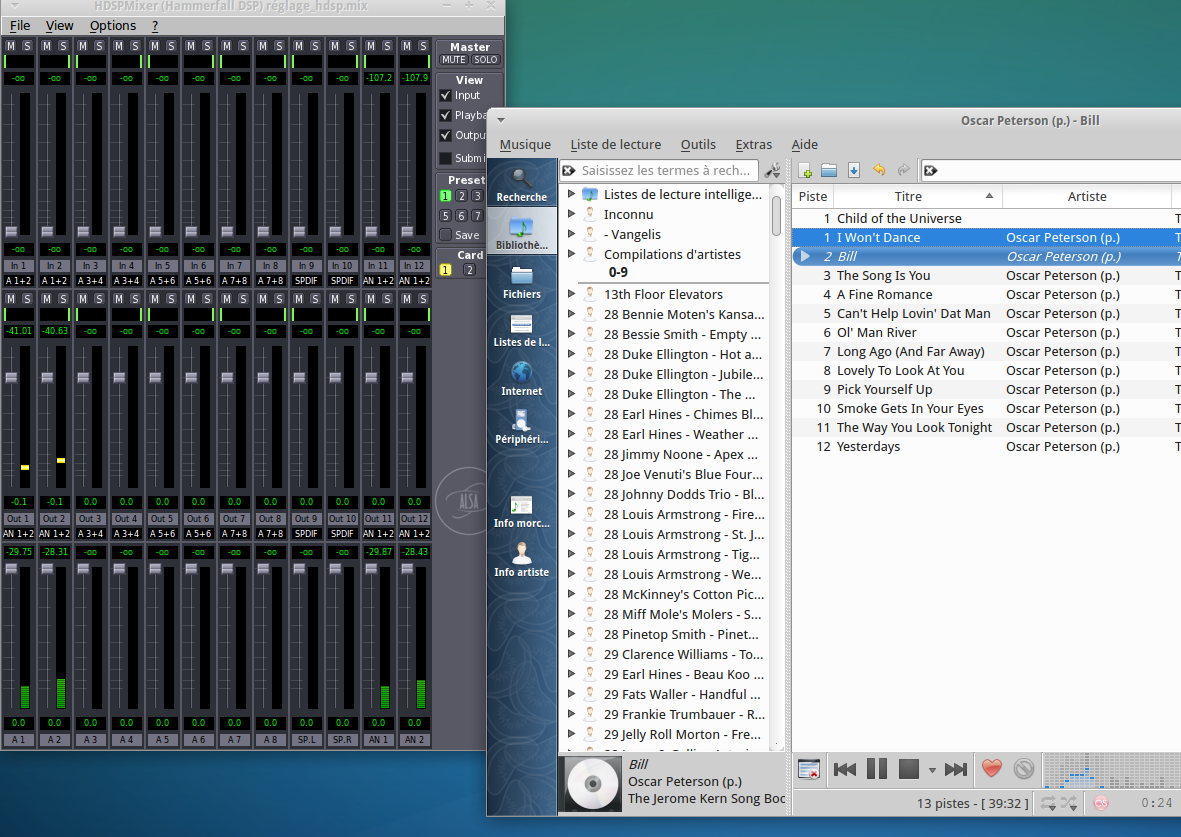This screenshot has height=837, width=1181.
Task: Expand the 13th Floor Elevators entry
Action: [571, 294]
